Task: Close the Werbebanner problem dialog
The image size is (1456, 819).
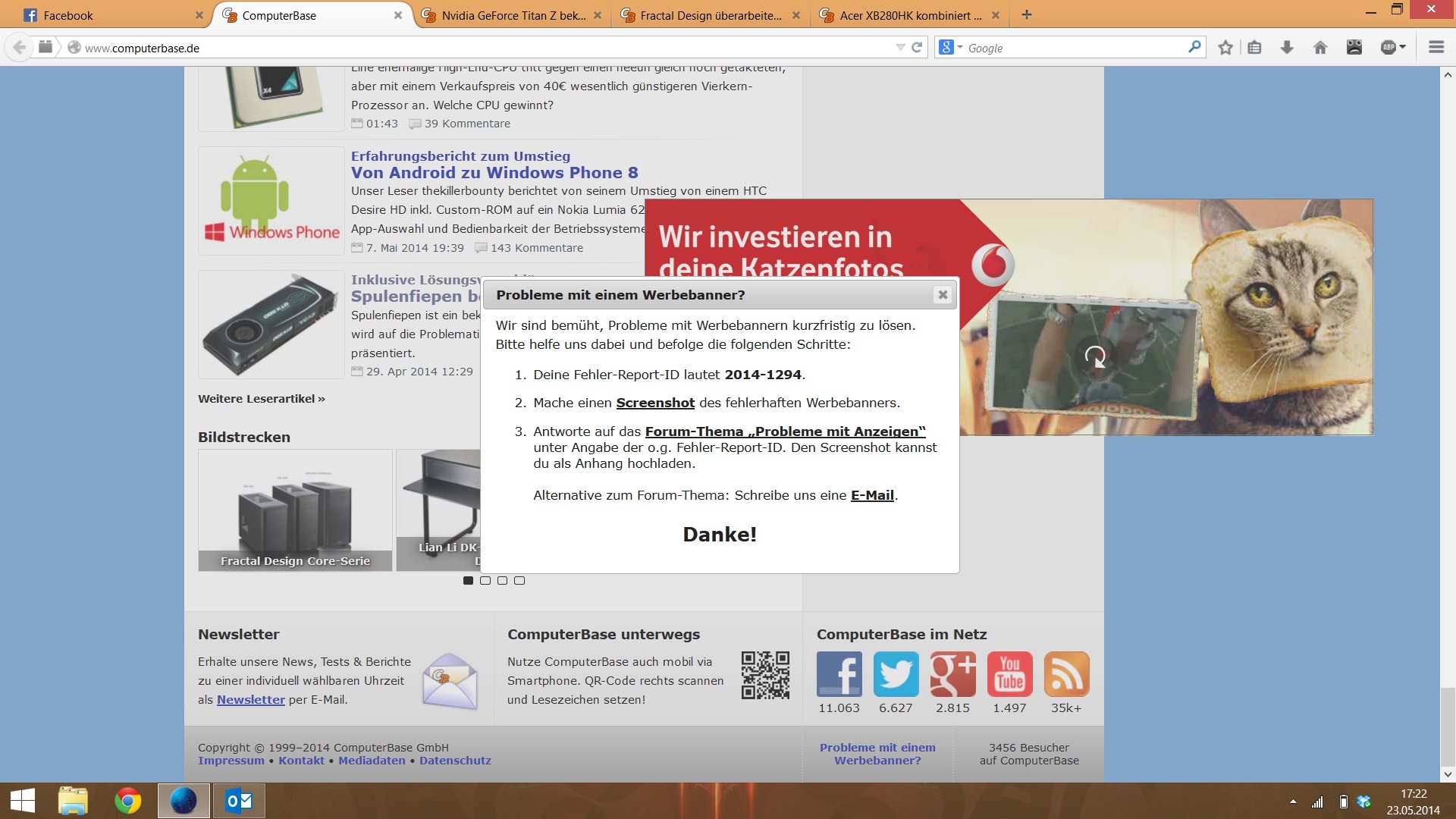Action: (x=943, y=295)
